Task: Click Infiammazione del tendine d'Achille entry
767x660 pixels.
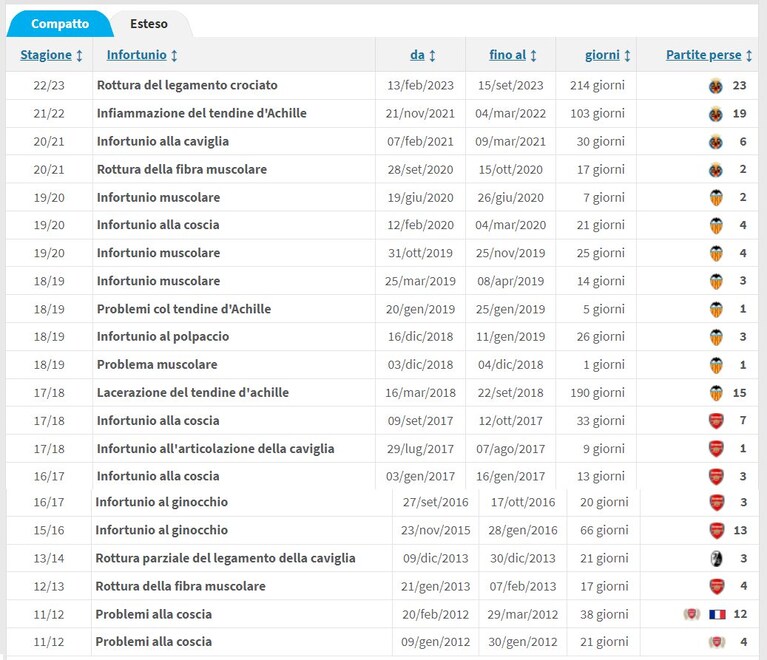Action: pyautogui.click(x=202, y=114)
